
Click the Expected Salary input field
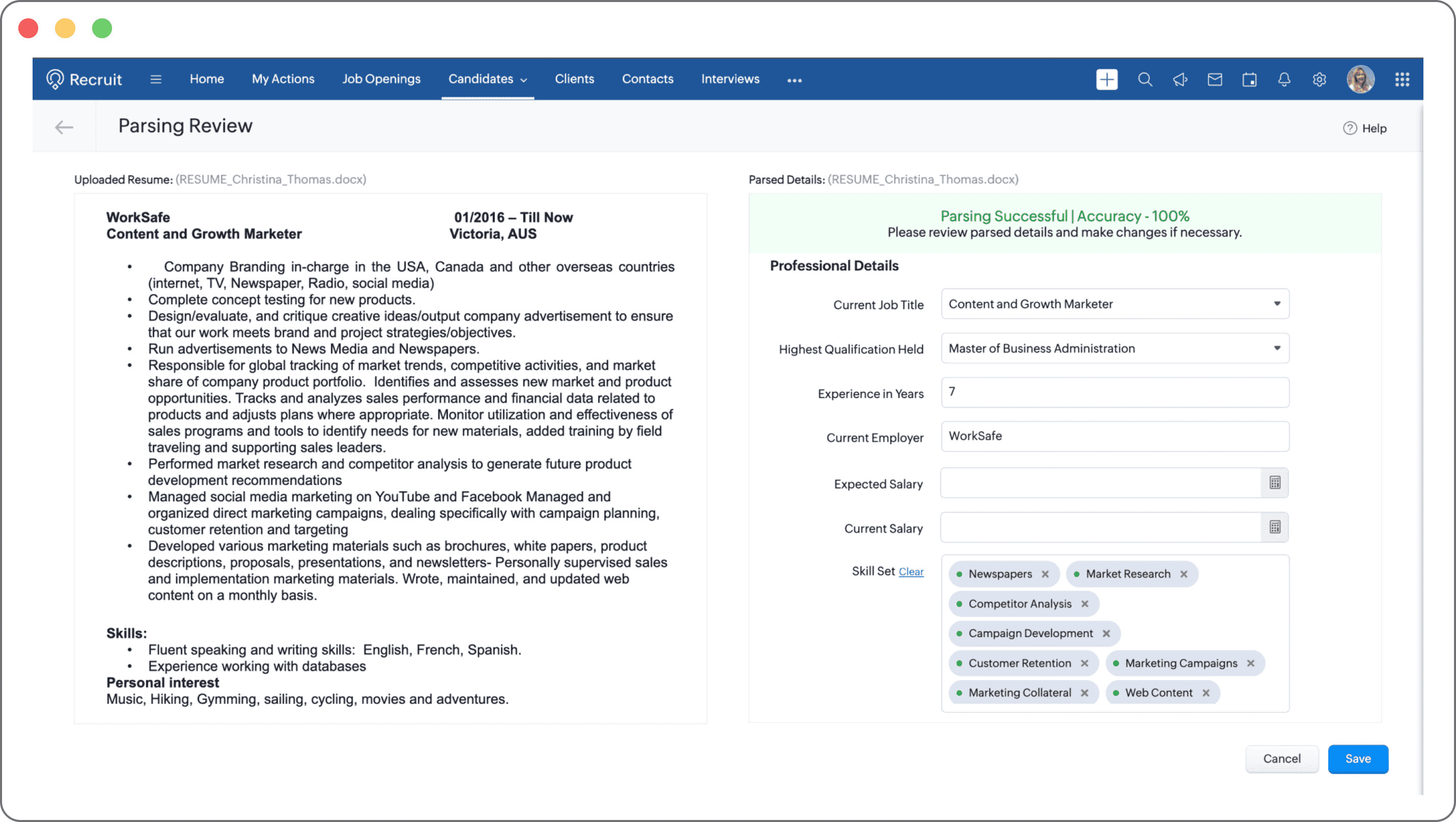click(x=1101, y=483)
